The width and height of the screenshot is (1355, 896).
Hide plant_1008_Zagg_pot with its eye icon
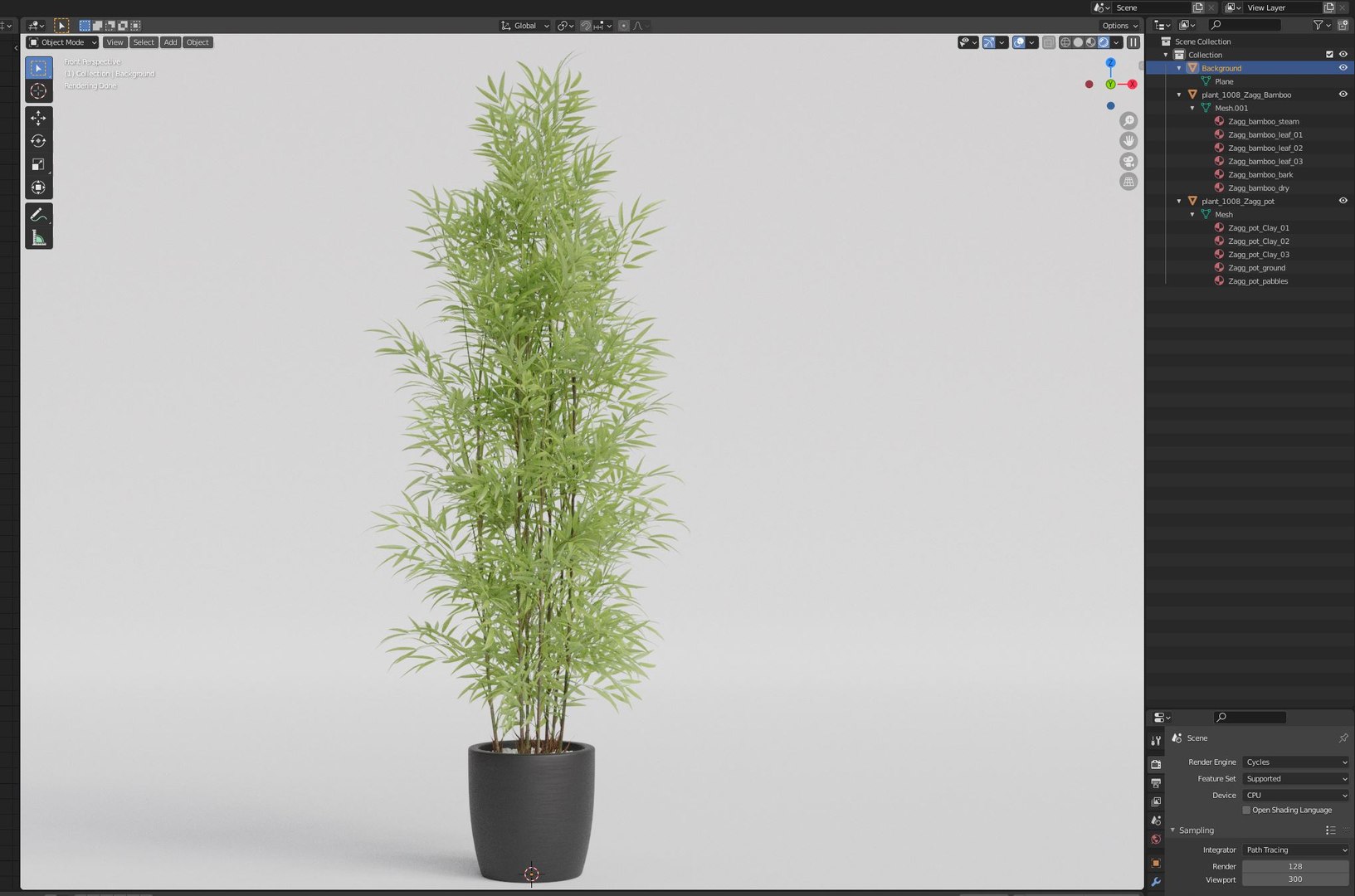[1343, 201]
